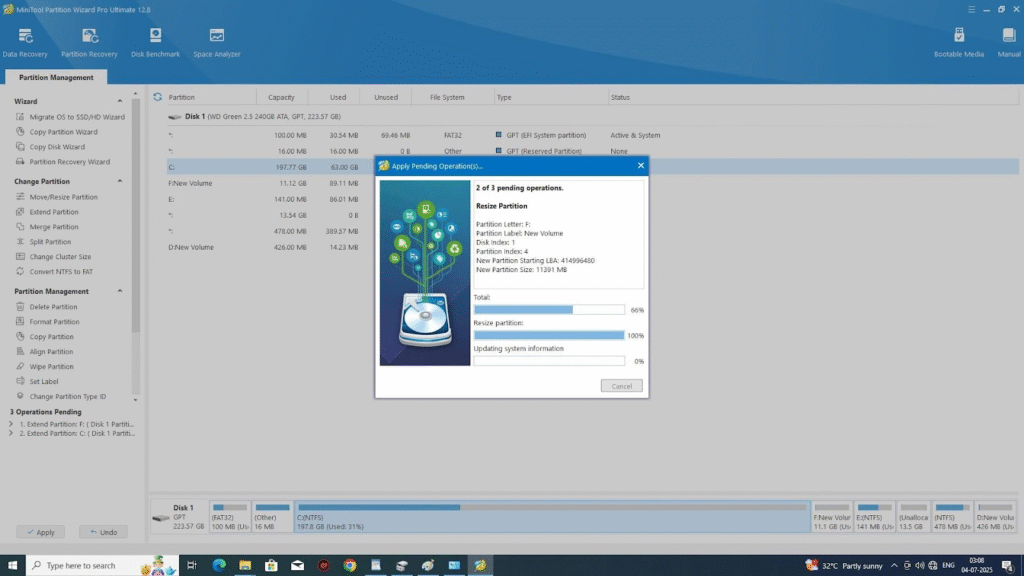
Task: Collapse the Change Partition section
Action: tap(120, 181)
